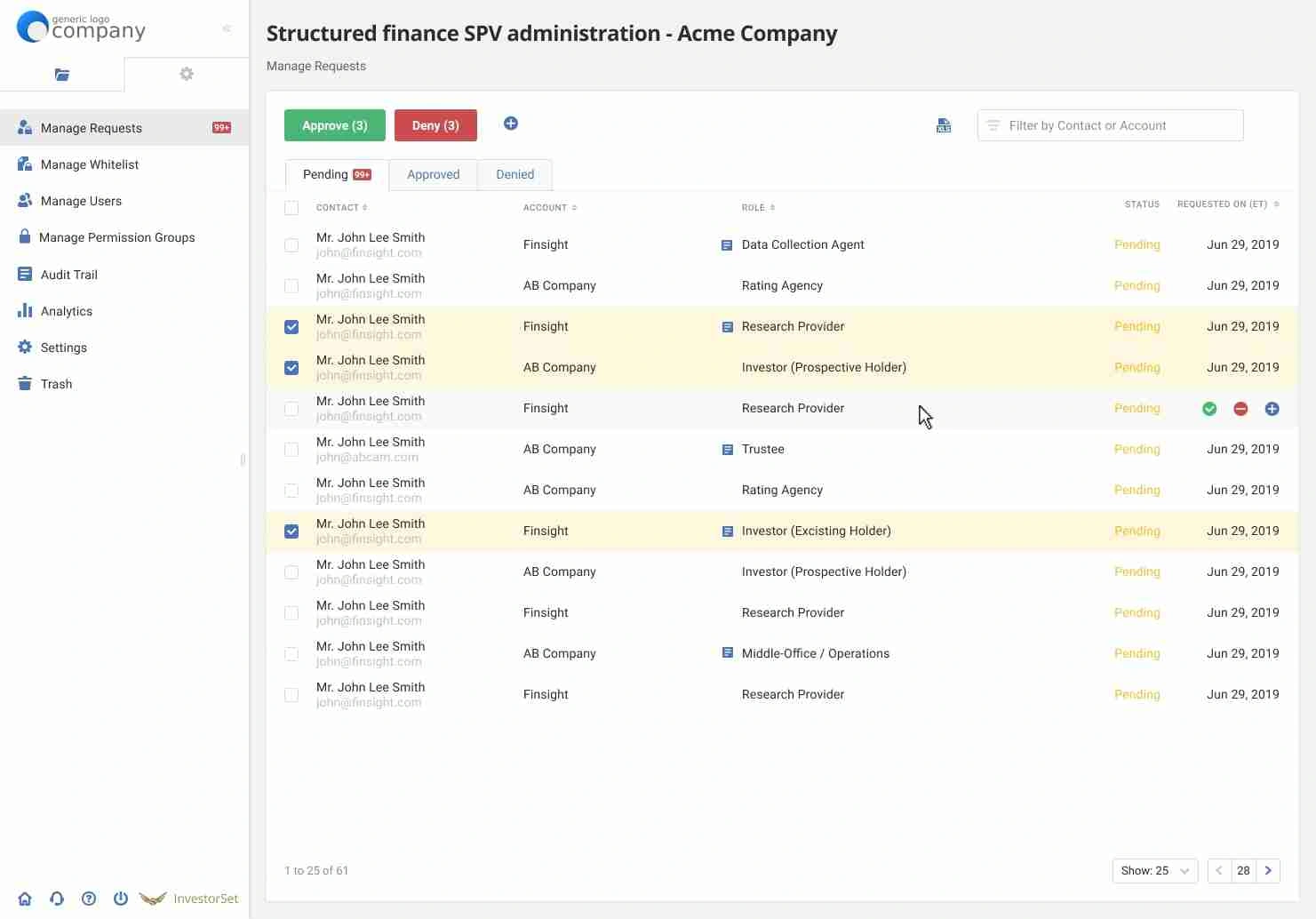
Task: Click the power logout icon
Action: pos(121,899)
